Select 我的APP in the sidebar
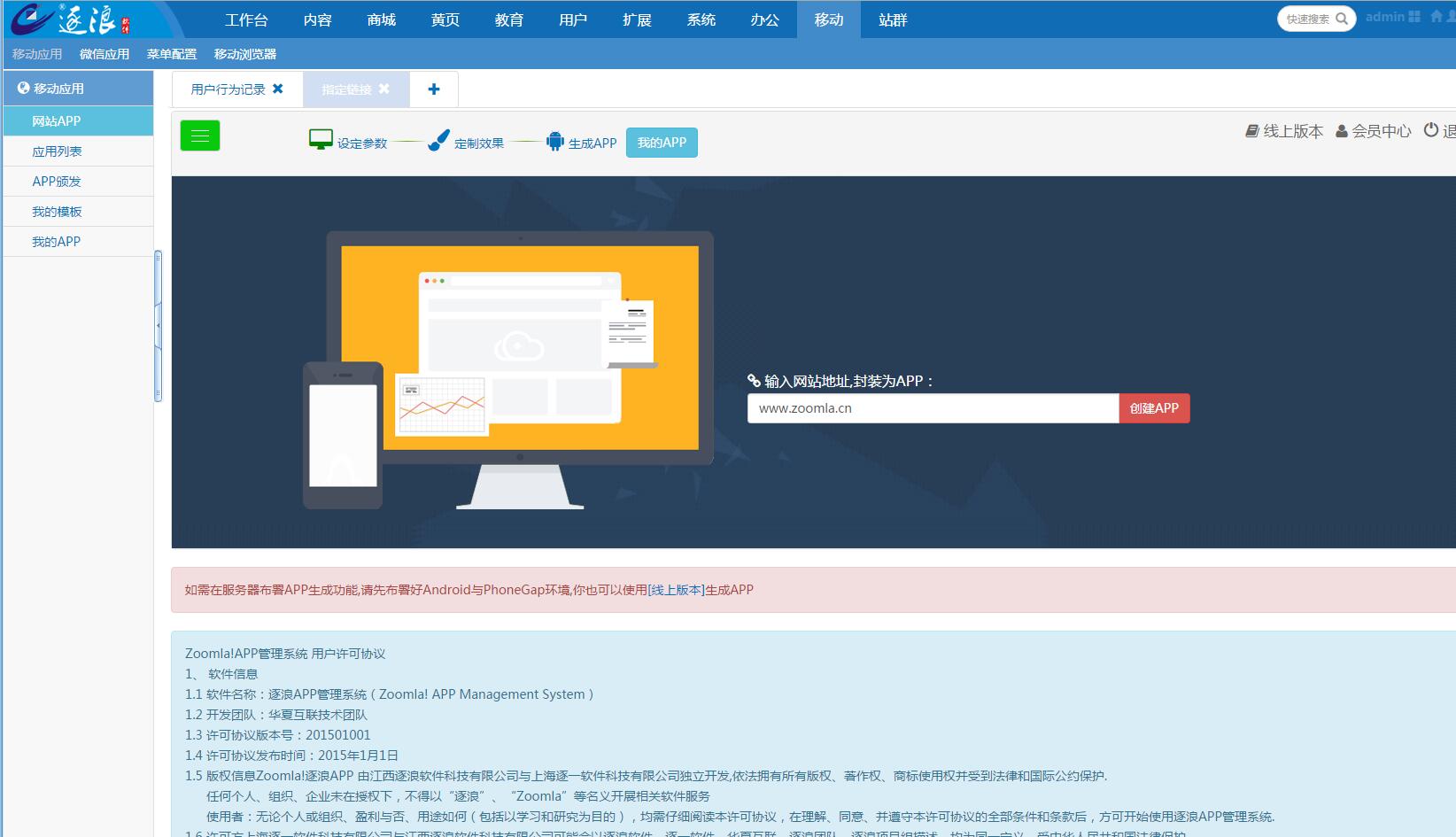This screenshot has width=1456, height=837. click(78, 242)
